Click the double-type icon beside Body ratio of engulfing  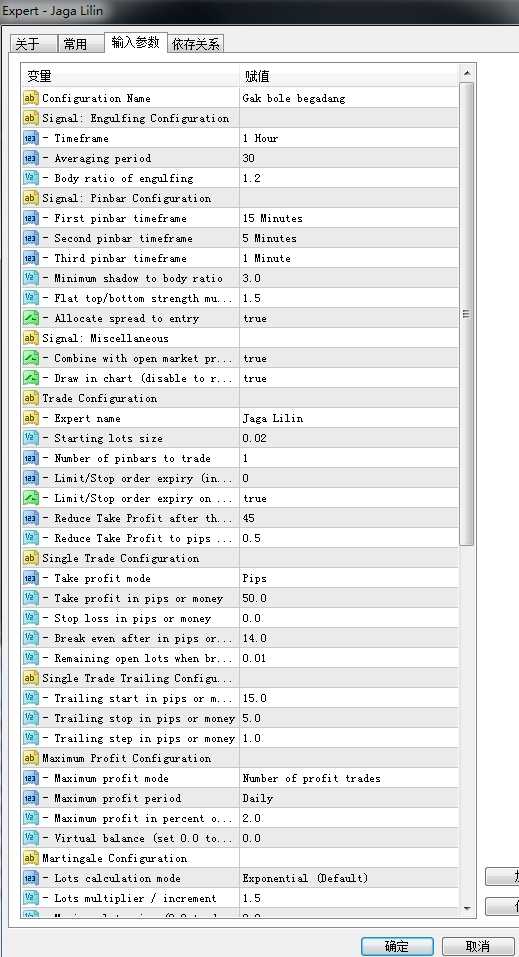[x=31, y=178]
